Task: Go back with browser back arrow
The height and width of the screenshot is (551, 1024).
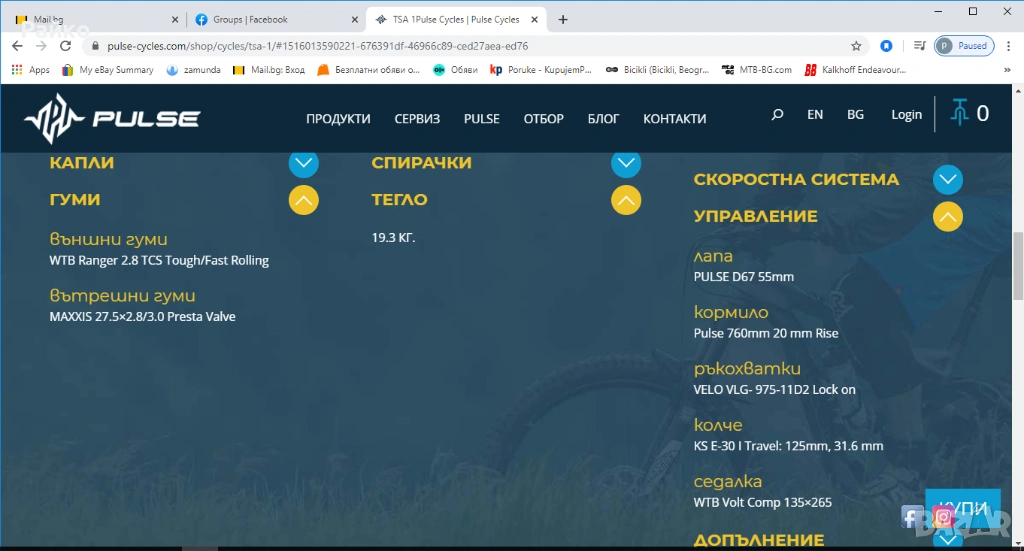Action: [18, 46]
